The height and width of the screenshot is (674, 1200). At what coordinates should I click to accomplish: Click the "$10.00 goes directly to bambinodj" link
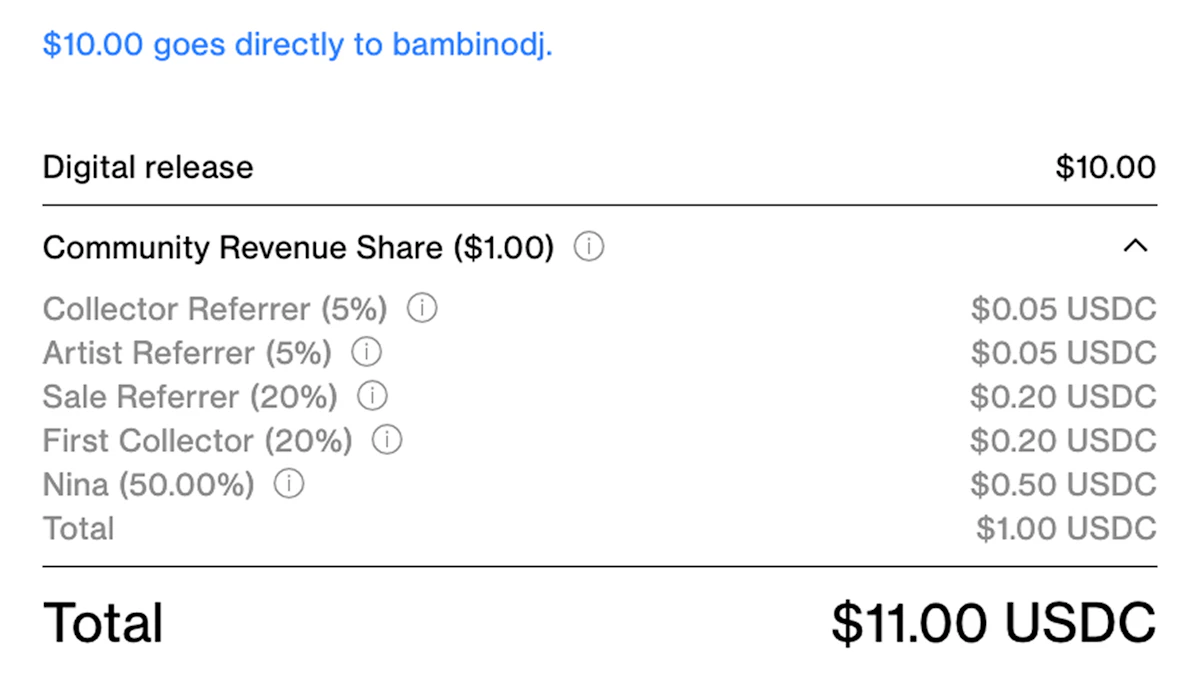[297, 45]
